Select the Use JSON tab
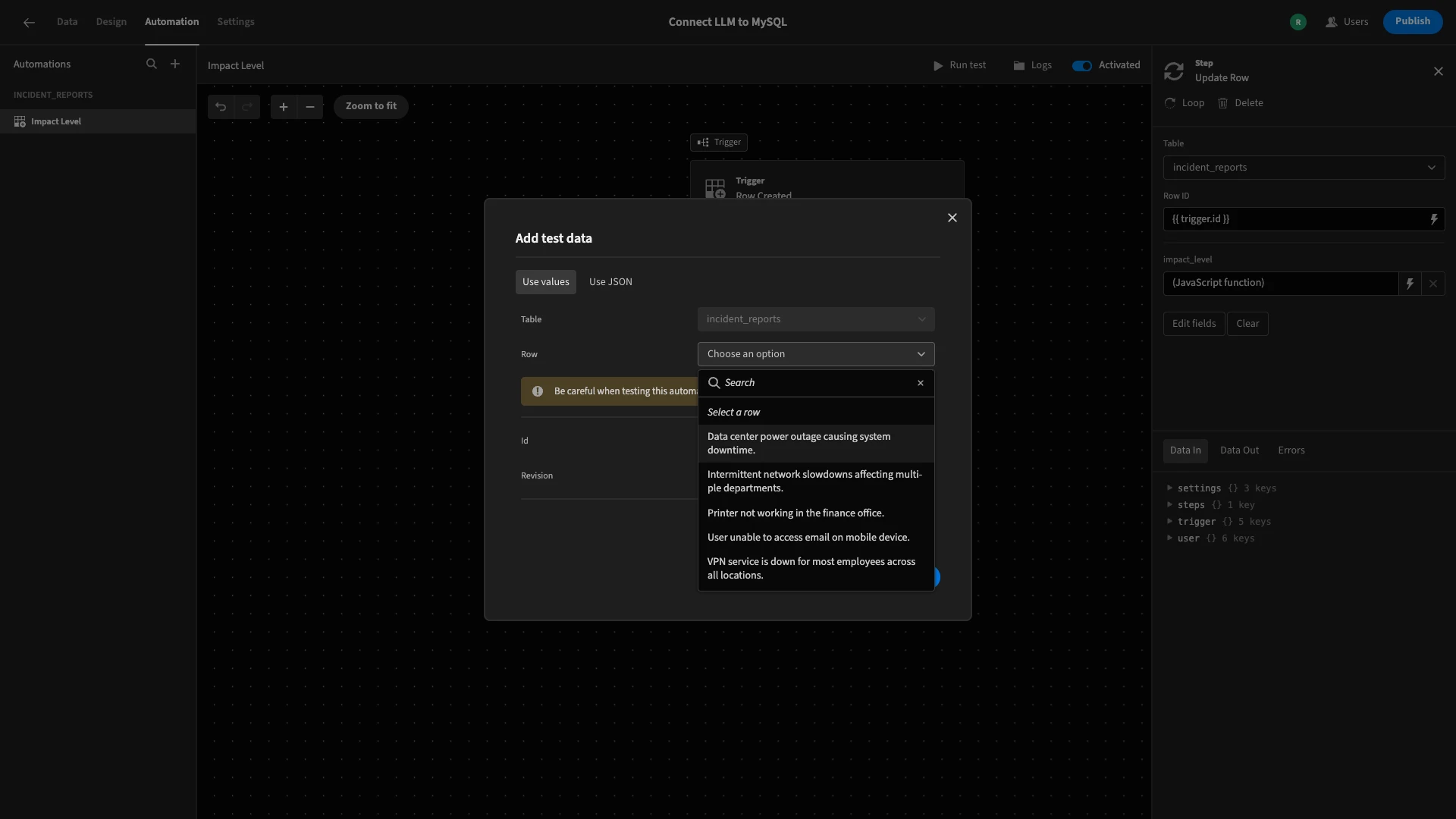This screenshot has width=1456, height=819. click(x=610, y=282)
